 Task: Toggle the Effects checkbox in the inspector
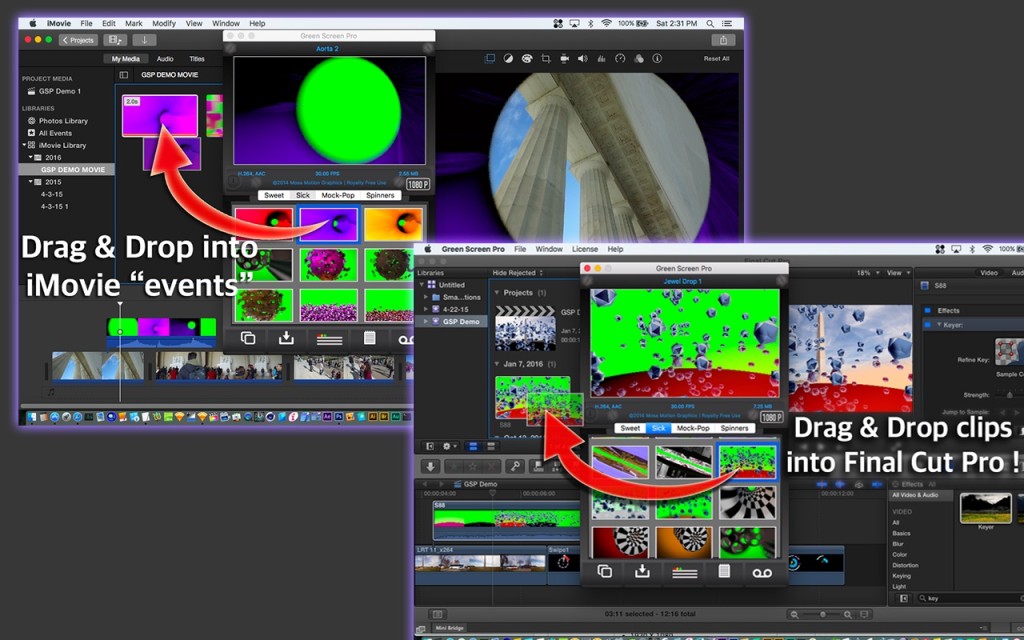(x=927, y=311)
